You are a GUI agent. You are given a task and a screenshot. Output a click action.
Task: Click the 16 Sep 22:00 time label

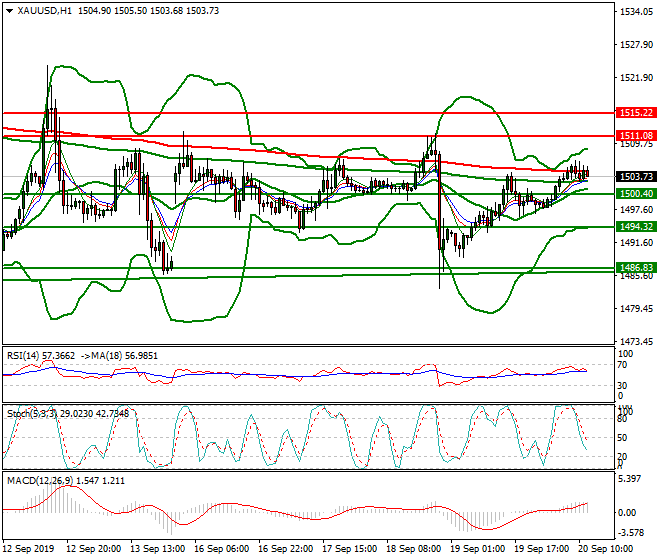click(x=286, y=549)
